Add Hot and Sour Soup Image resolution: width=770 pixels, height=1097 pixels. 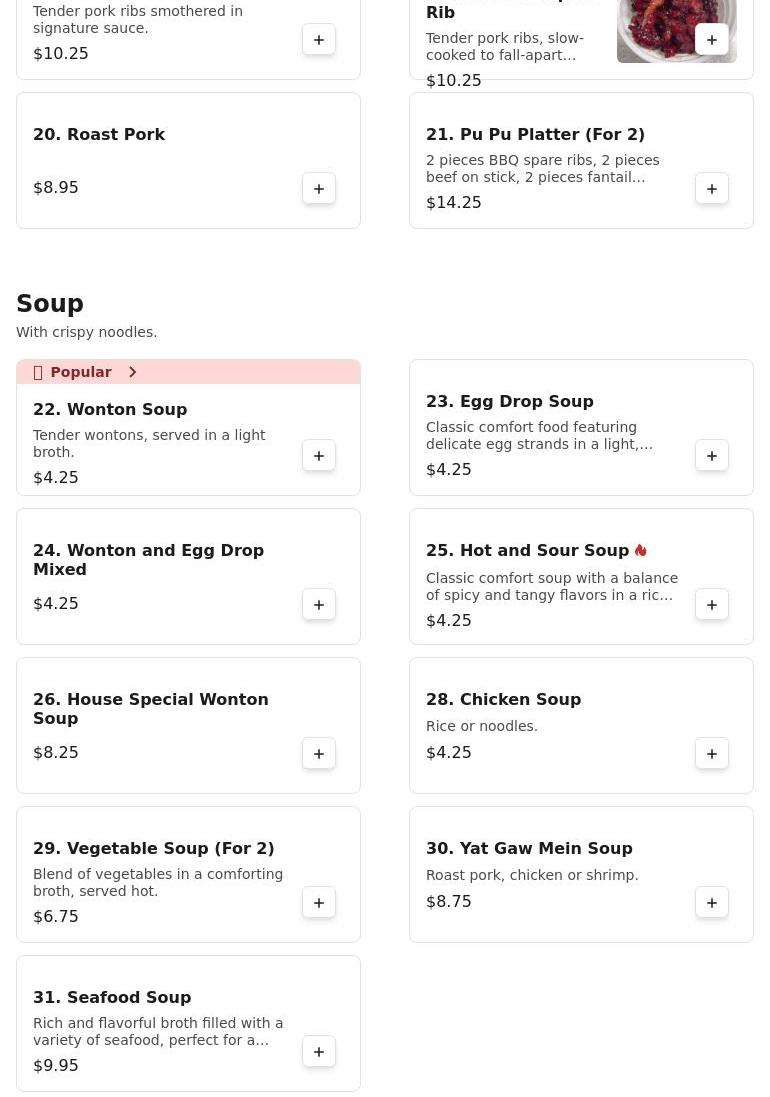point(712,605)
